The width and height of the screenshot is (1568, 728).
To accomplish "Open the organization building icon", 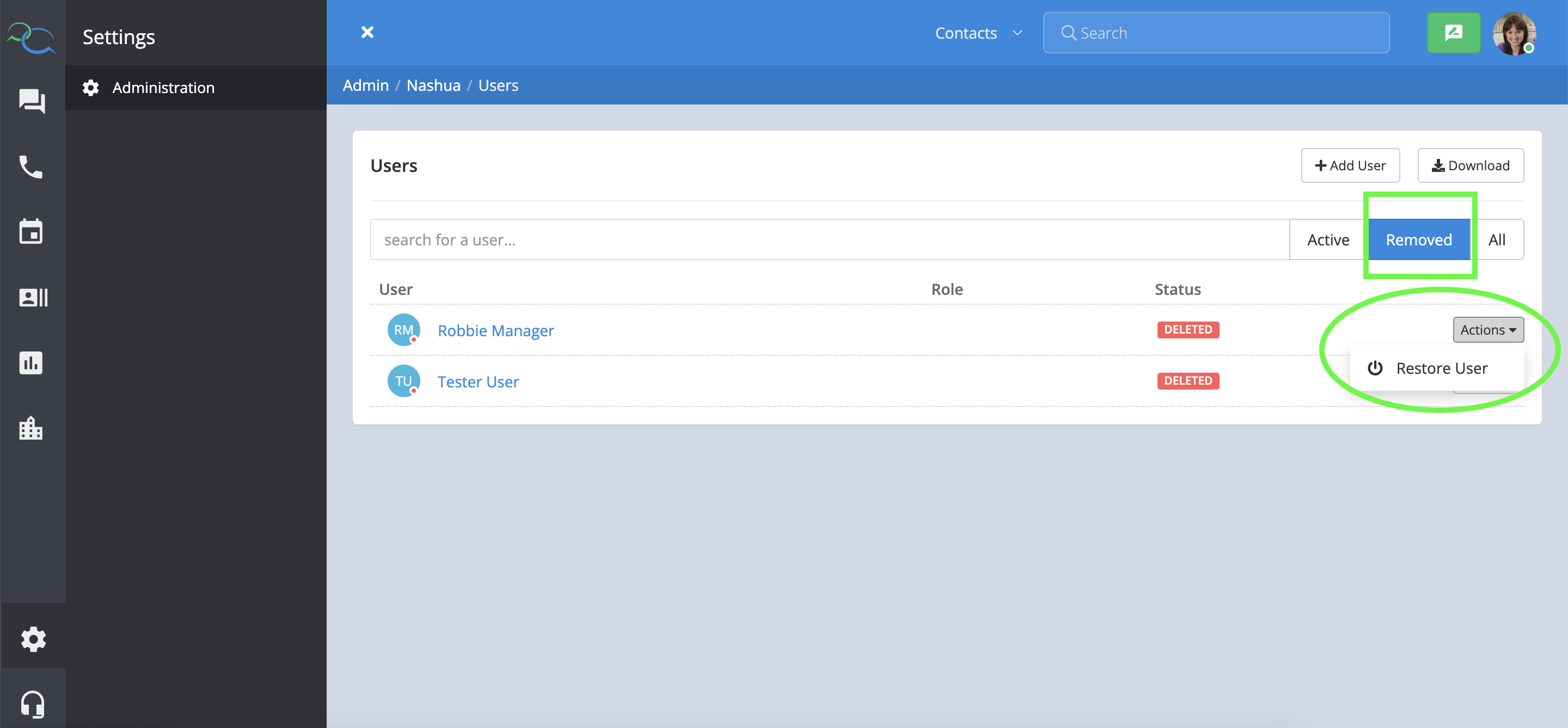I will coord(31,428).
